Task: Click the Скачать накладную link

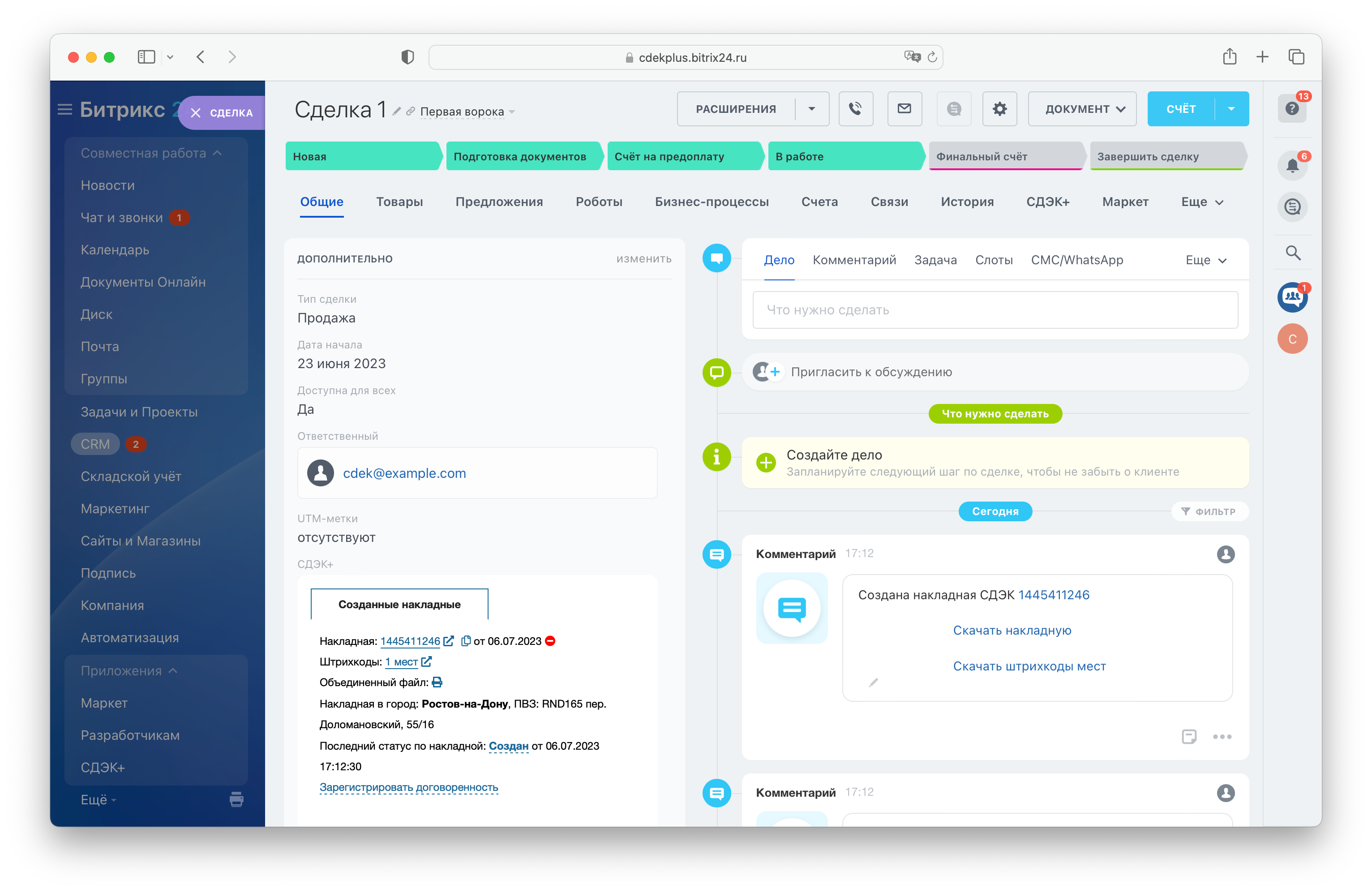Action: click(1012, 630)
